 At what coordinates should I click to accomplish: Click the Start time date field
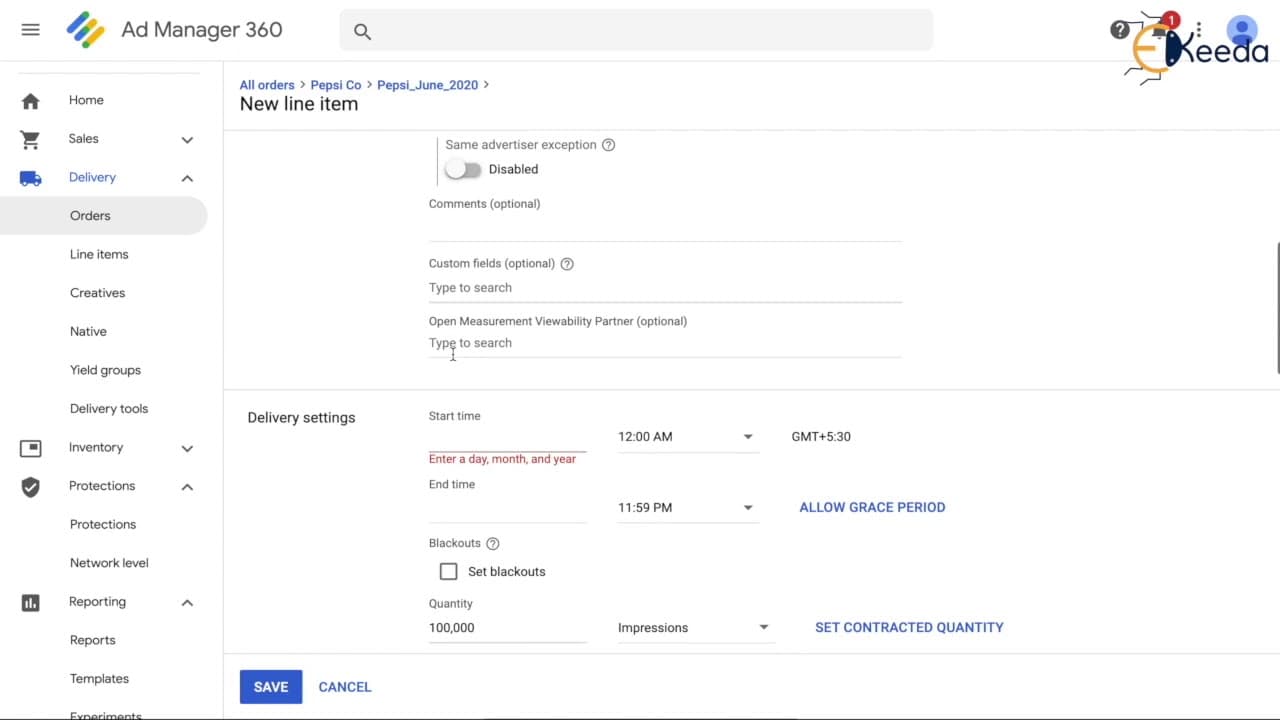(x=507, y=438)
